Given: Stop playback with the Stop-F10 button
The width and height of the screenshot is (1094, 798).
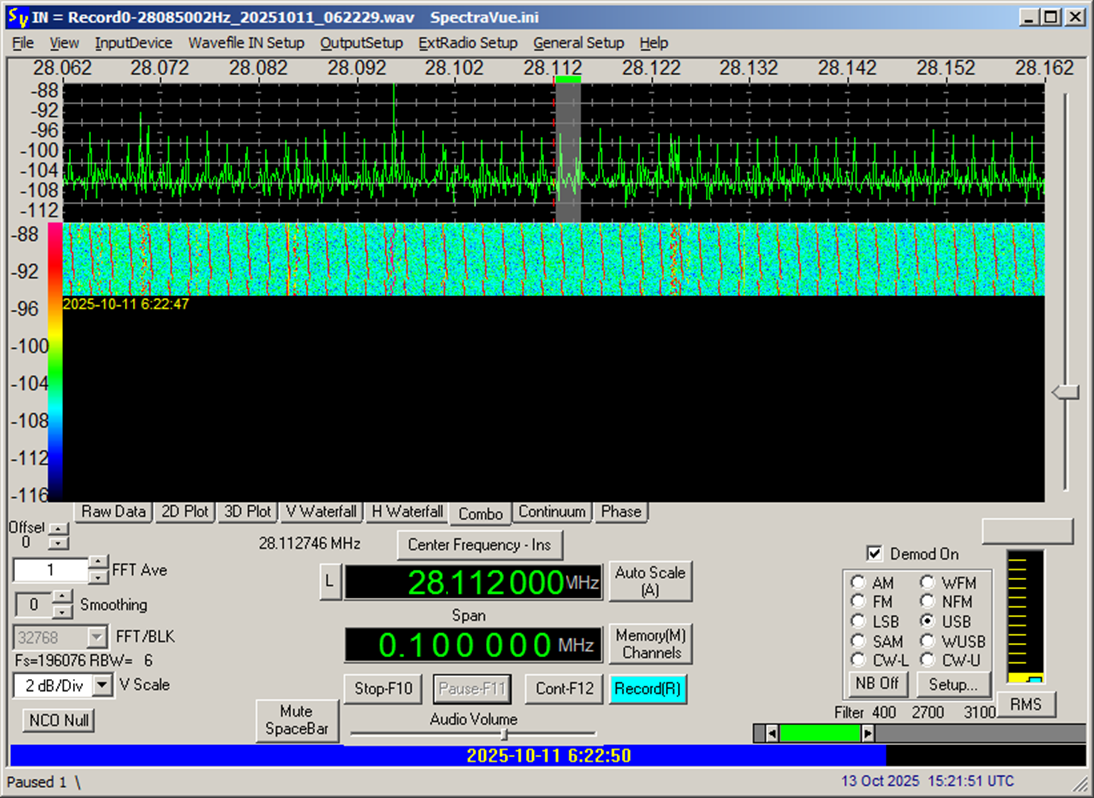Looking at the screenshot, I should click(382, 688).
